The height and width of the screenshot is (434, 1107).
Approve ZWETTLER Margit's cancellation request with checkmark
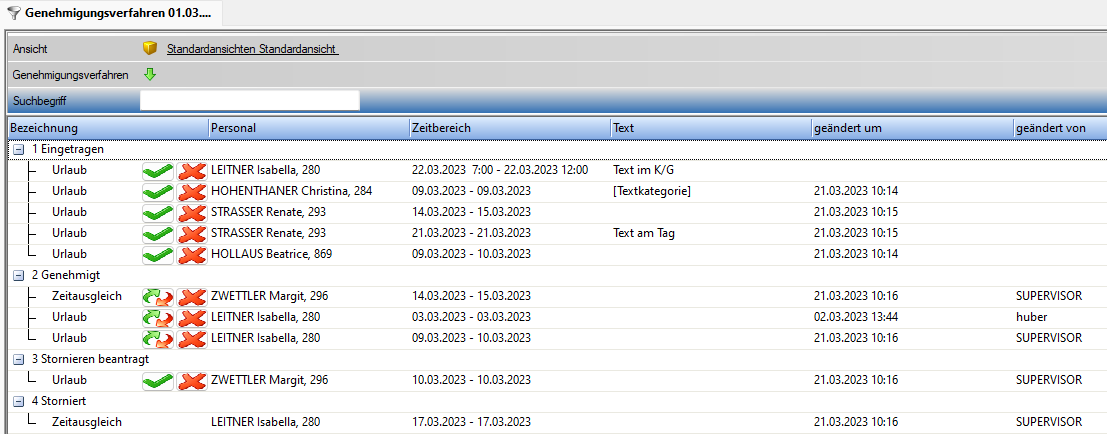coord(157,381)
